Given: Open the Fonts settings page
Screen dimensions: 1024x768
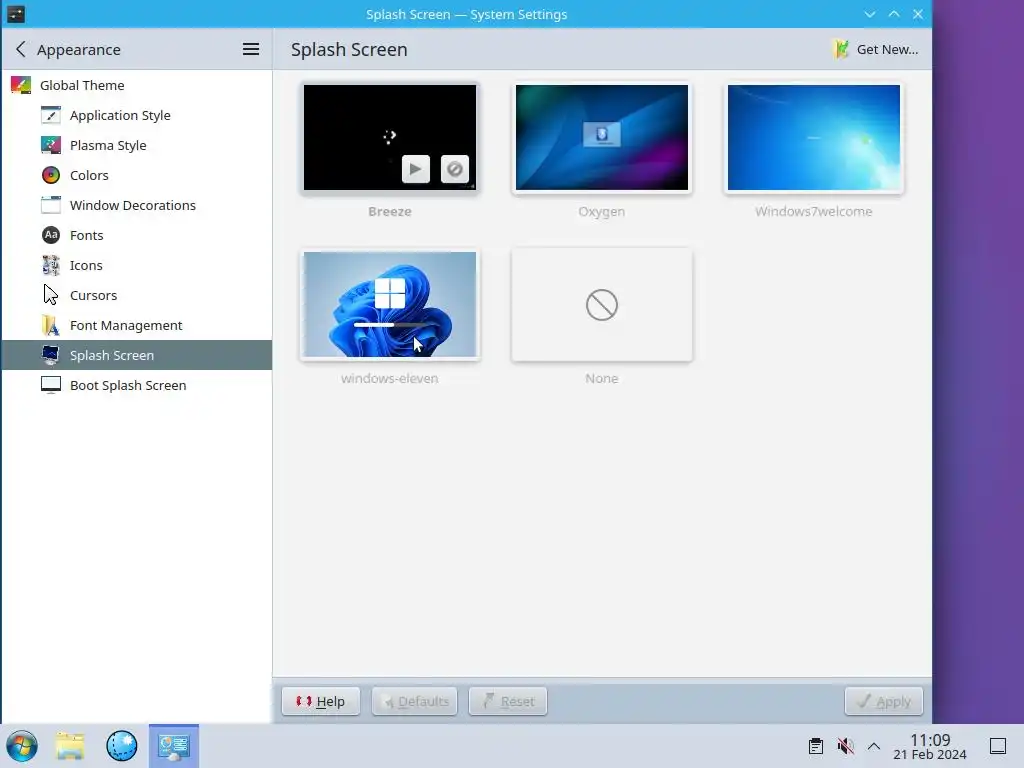Looking at the screenshot, I should 136,235.
